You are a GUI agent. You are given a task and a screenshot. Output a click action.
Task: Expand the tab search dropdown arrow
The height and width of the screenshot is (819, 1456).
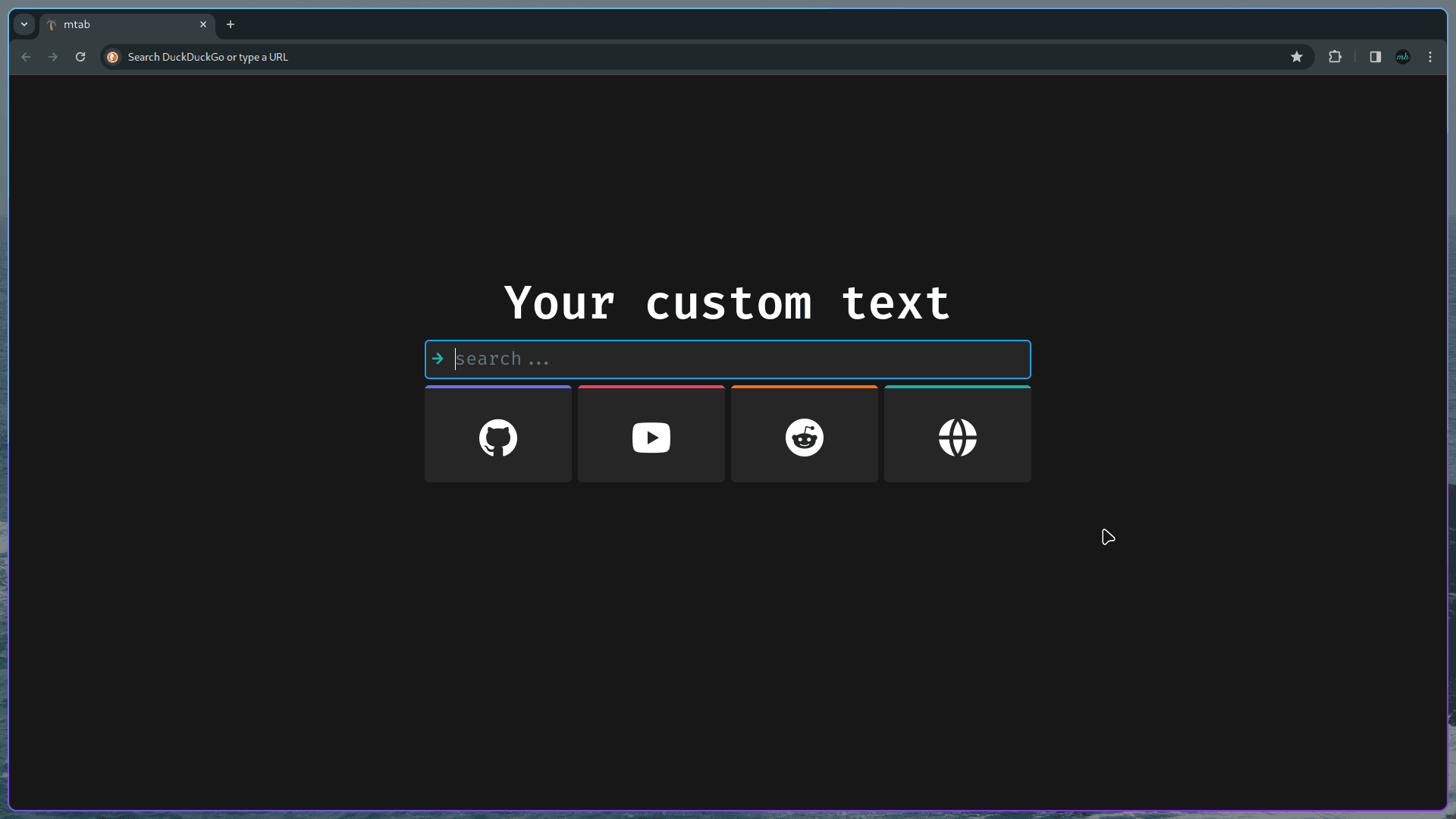[24, 24]
